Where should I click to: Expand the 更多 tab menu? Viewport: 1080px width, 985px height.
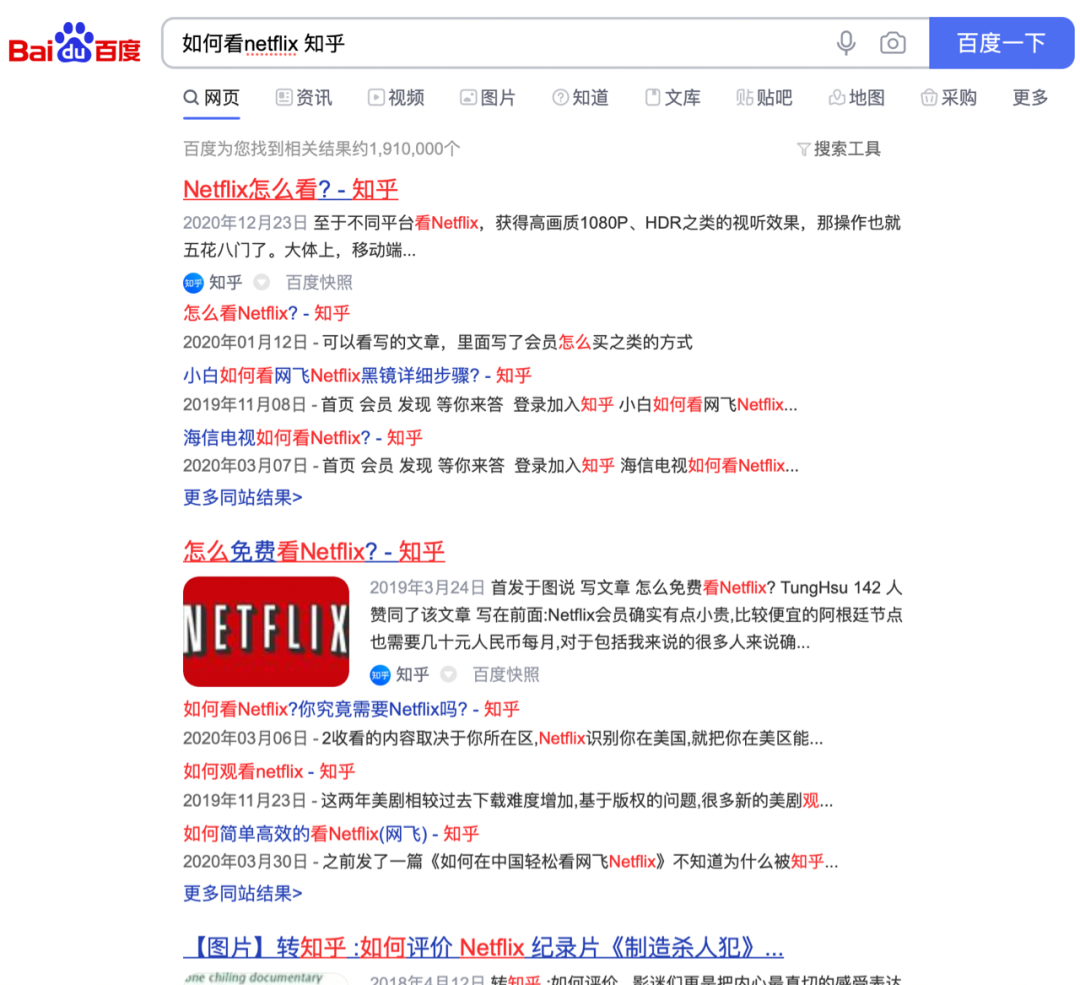coord(1030,98)
